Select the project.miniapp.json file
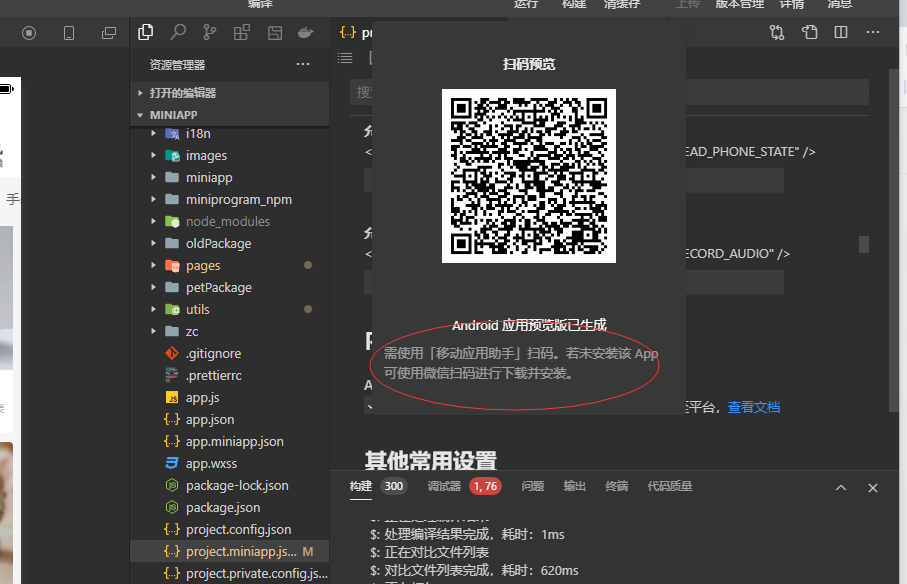Screen dimensions: 907x584 point(230,551)
